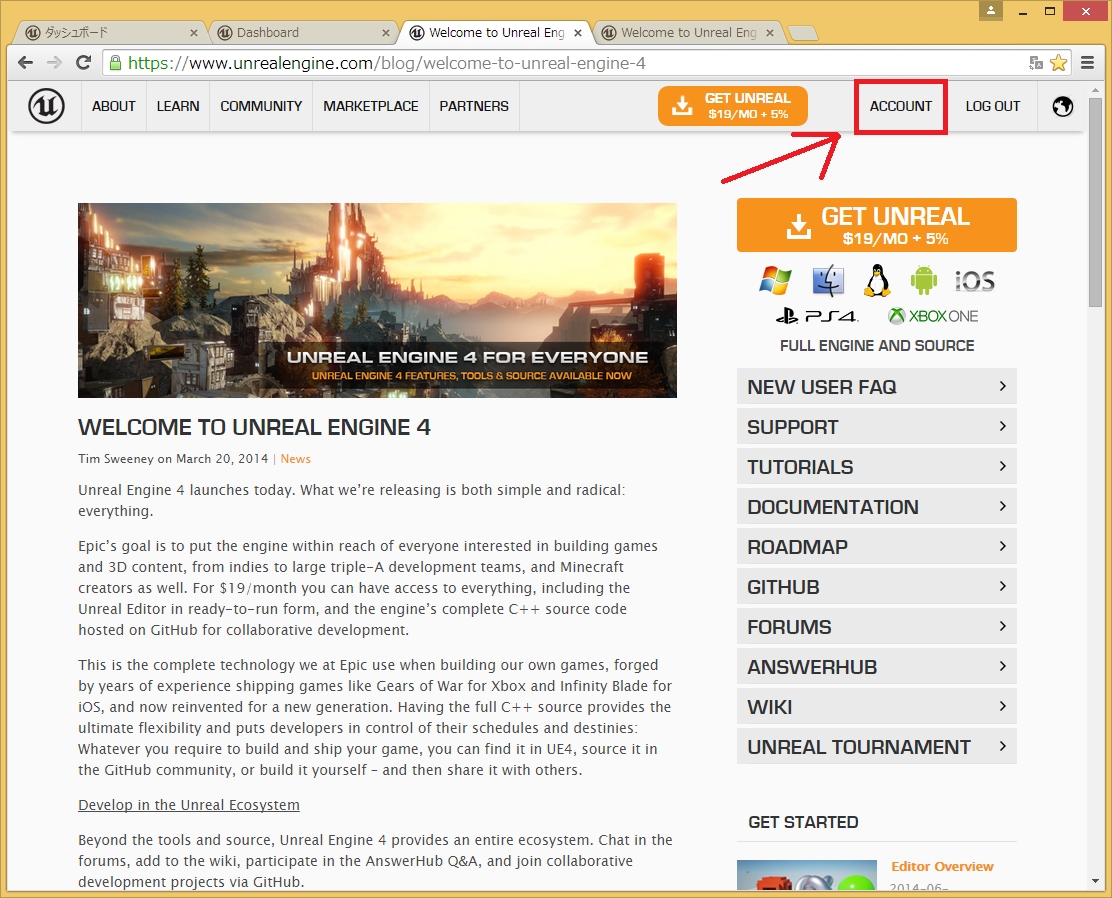
Task: Click the large sidebar GET UNREAL button
Action: (x=877, y=225)
